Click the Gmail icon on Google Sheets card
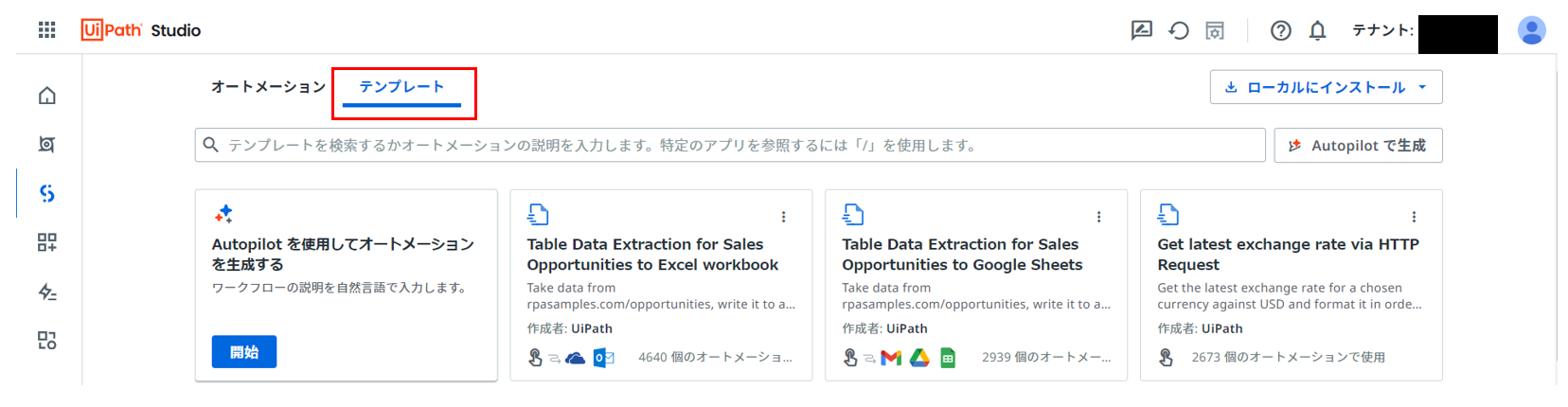 pos(891,358)
